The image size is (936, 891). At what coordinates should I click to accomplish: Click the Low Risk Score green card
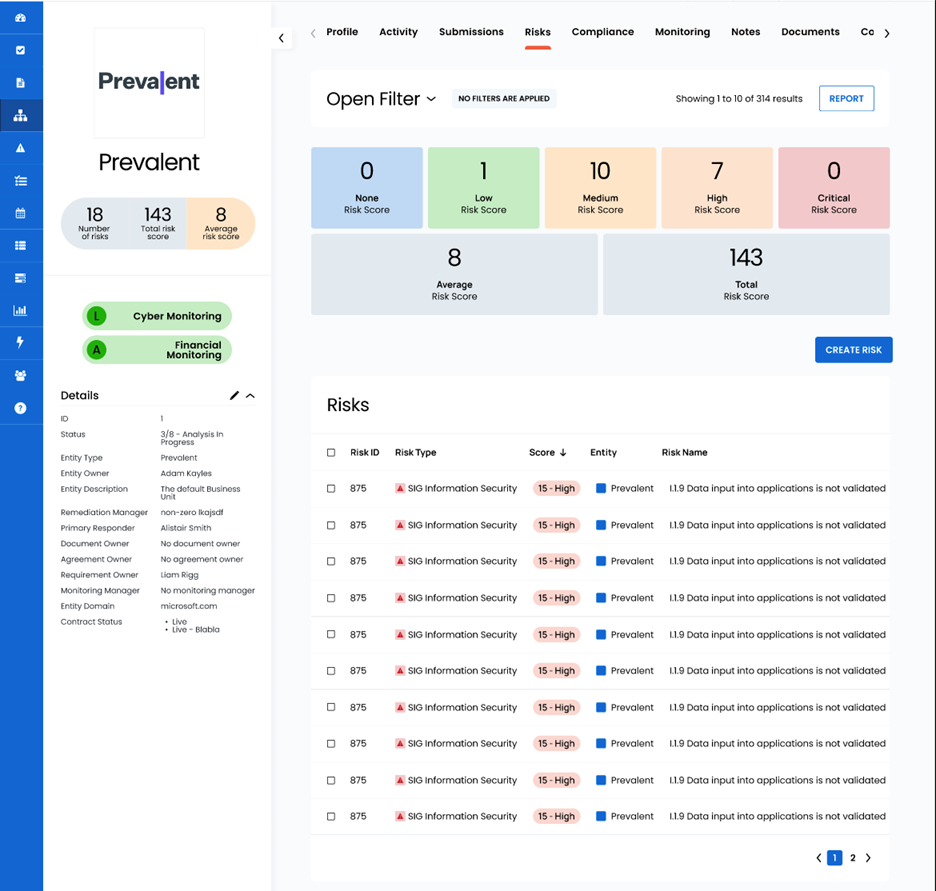(484, 188)
